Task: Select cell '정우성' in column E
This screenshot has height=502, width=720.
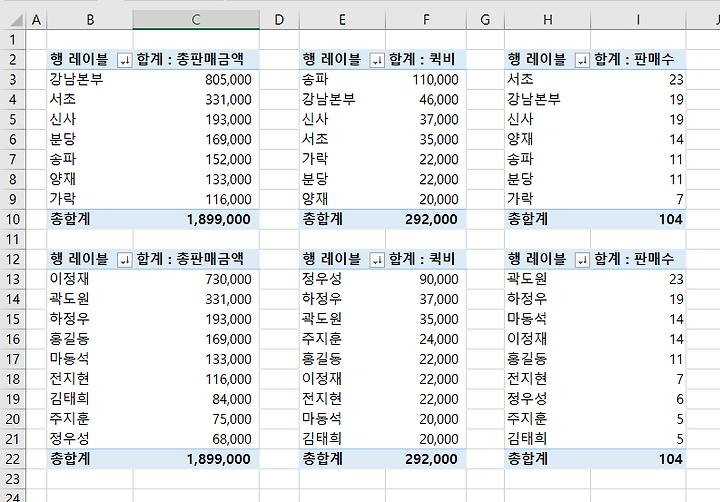Action: coord(342,279)
